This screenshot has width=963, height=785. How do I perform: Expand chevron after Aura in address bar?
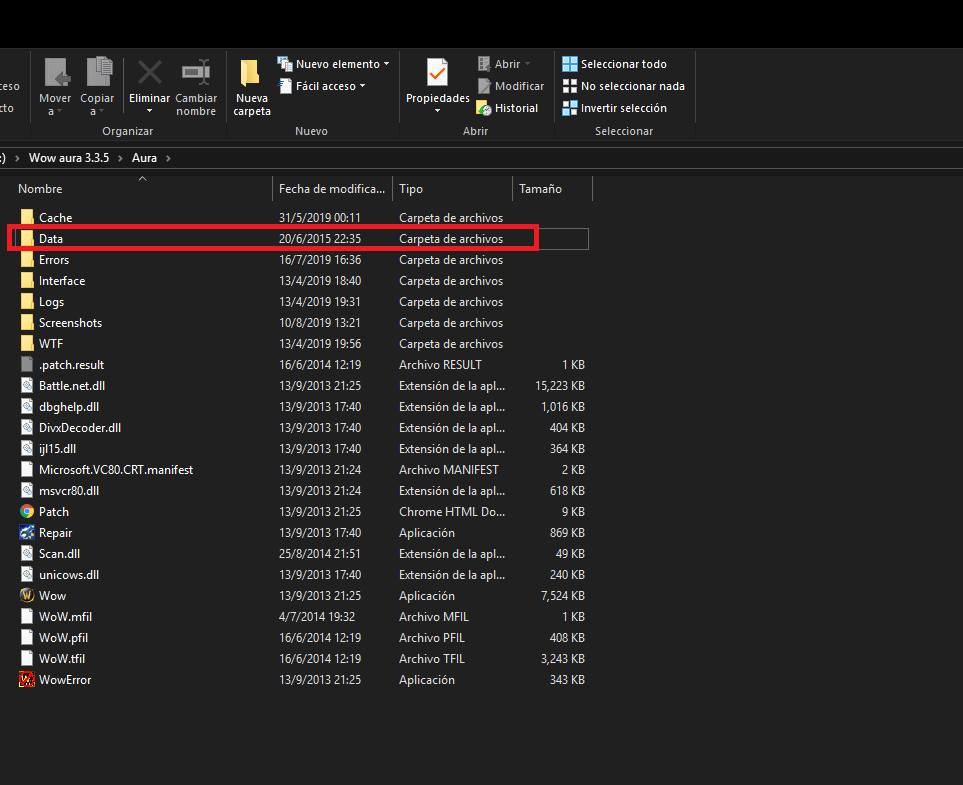coord(168,158)
